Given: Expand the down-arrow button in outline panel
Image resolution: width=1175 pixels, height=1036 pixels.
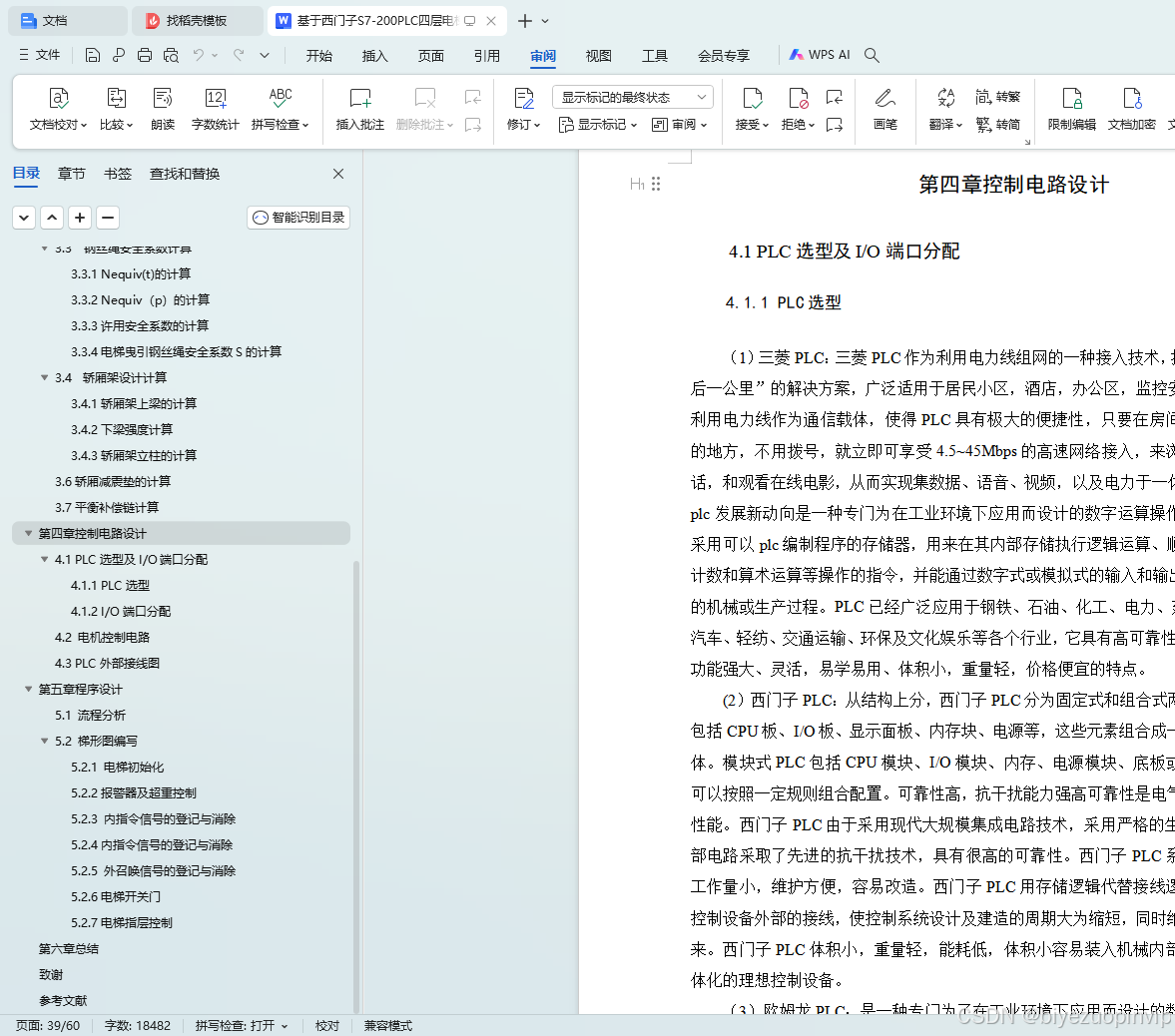Looking at the screenshot, I should 24,218.
